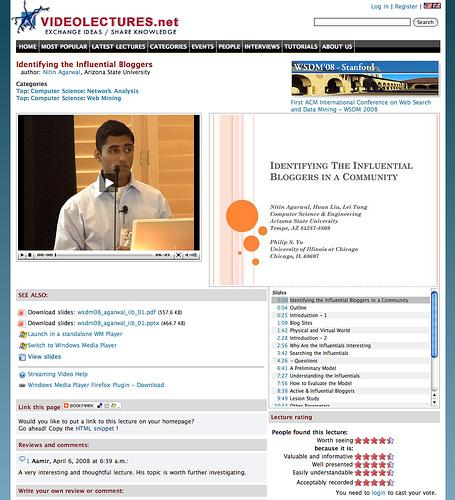Open the Latest Lectures menu
Screen dimensions: 455x500
(x=118, y=47)
